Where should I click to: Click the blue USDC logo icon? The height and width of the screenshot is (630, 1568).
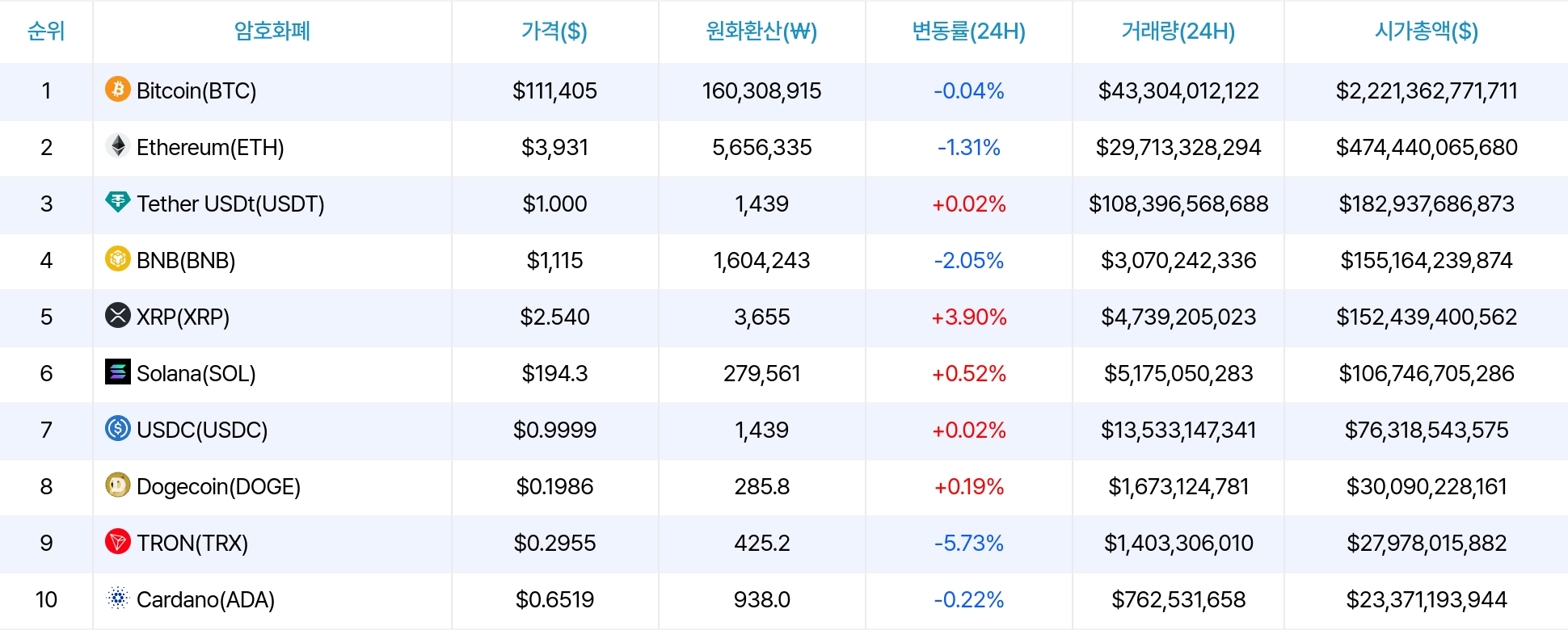tap(118, 428)
